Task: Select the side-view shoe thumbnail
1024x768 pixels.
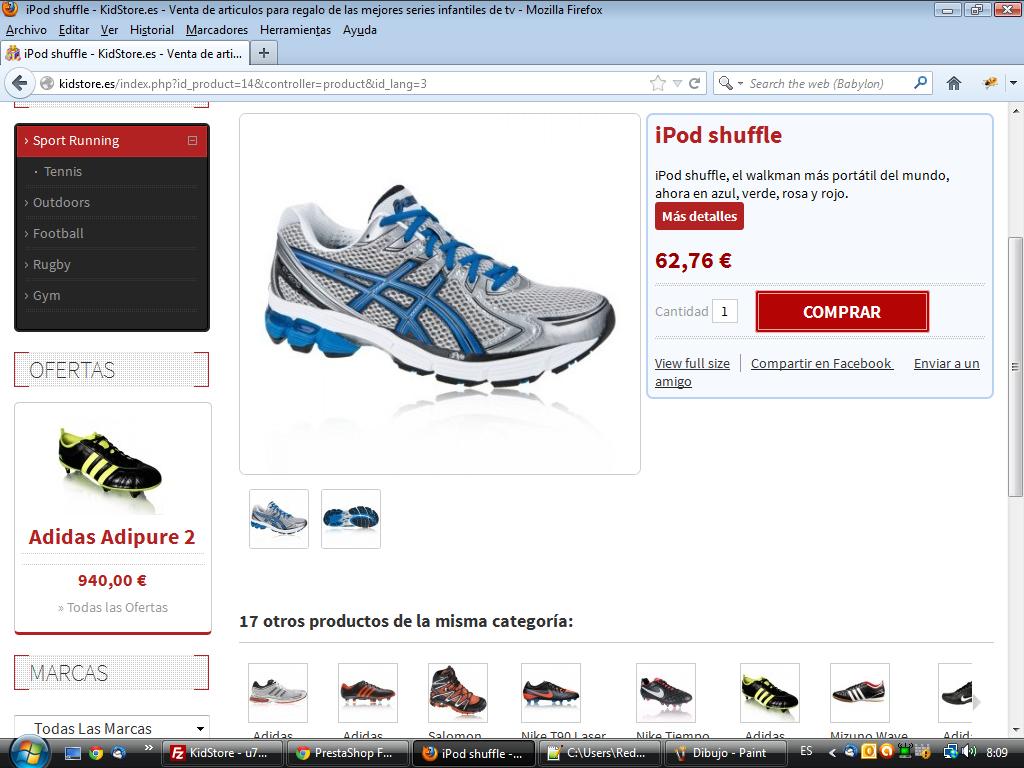Action: click(x=279, y=519)
